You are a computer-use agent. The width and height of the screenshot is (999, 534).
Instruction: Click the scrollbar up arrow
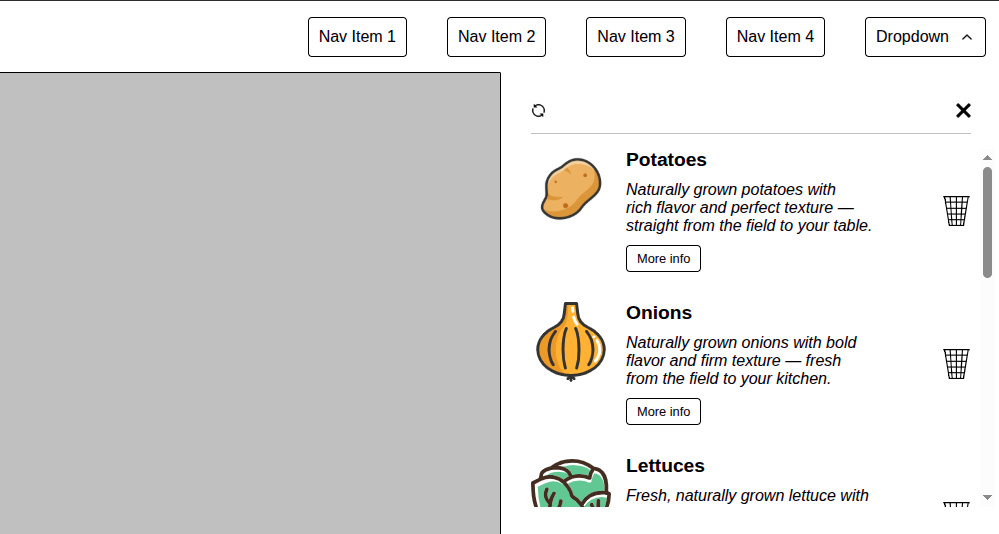point(988,157)
